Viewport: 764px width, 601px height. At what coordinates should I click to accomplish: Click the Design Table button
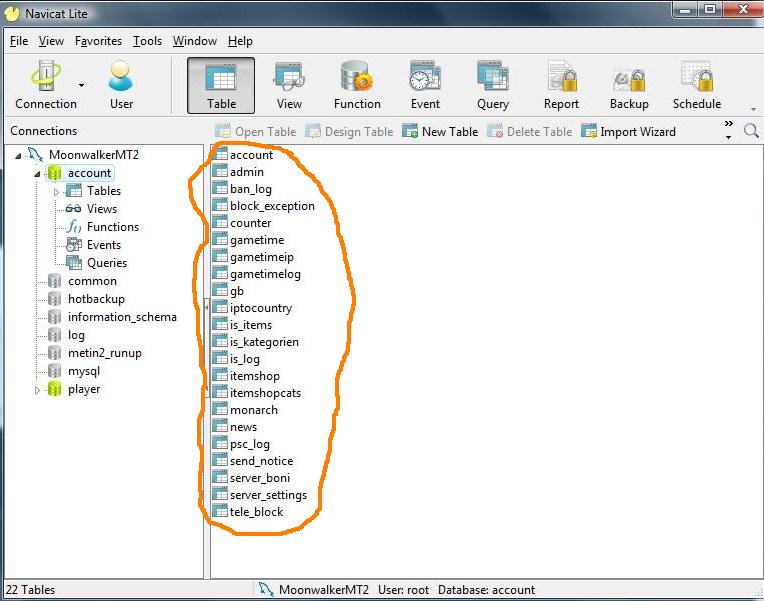(349, 132)
